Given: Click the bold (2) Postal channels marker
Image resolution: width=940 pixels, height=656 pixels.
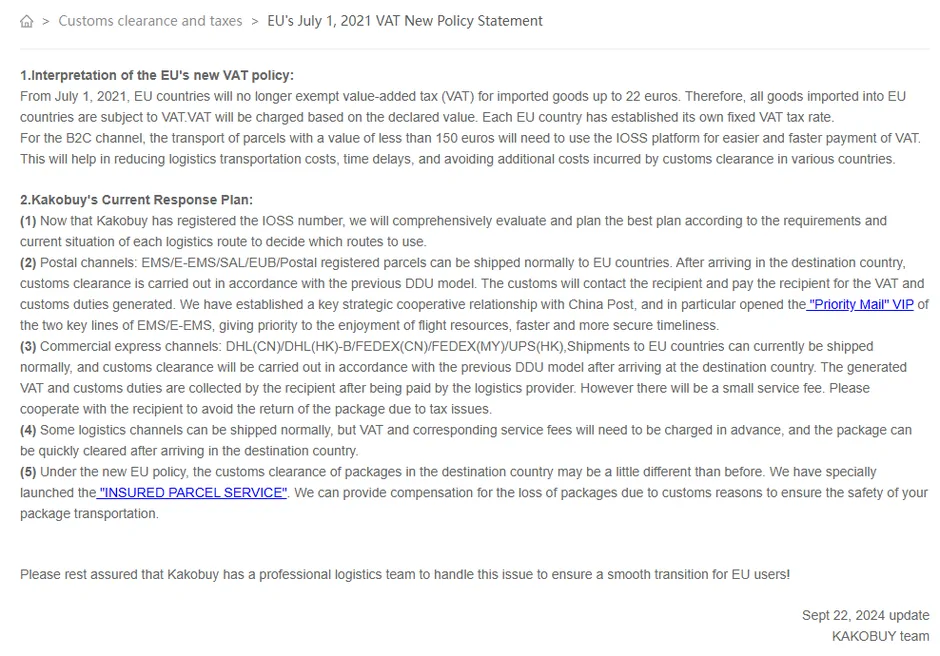Looking at the screenshot, I should [x=28, y=263].
